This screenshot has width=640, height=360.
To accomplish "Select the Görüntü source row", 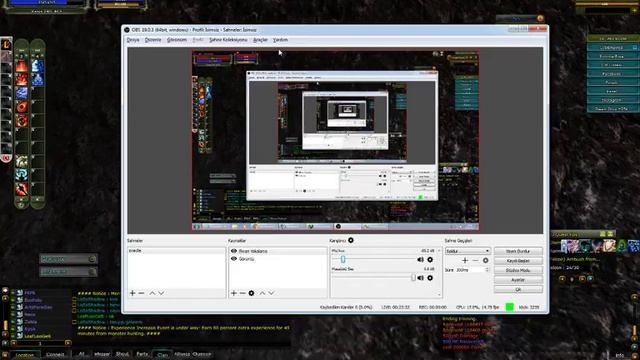I will pos(278,259).
